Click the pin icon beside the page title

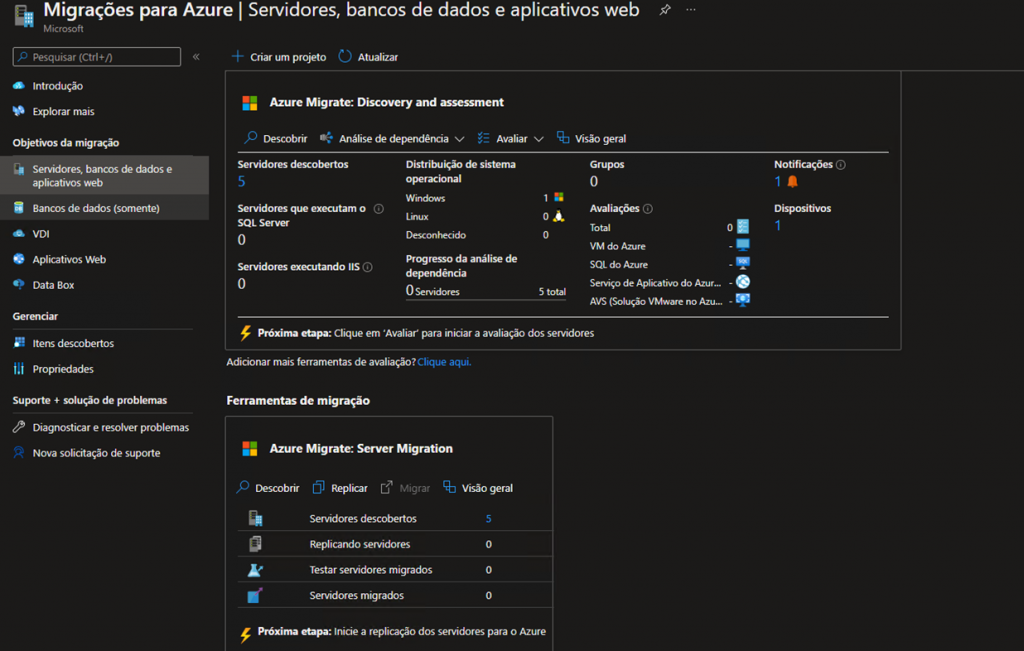pos(665,10)
